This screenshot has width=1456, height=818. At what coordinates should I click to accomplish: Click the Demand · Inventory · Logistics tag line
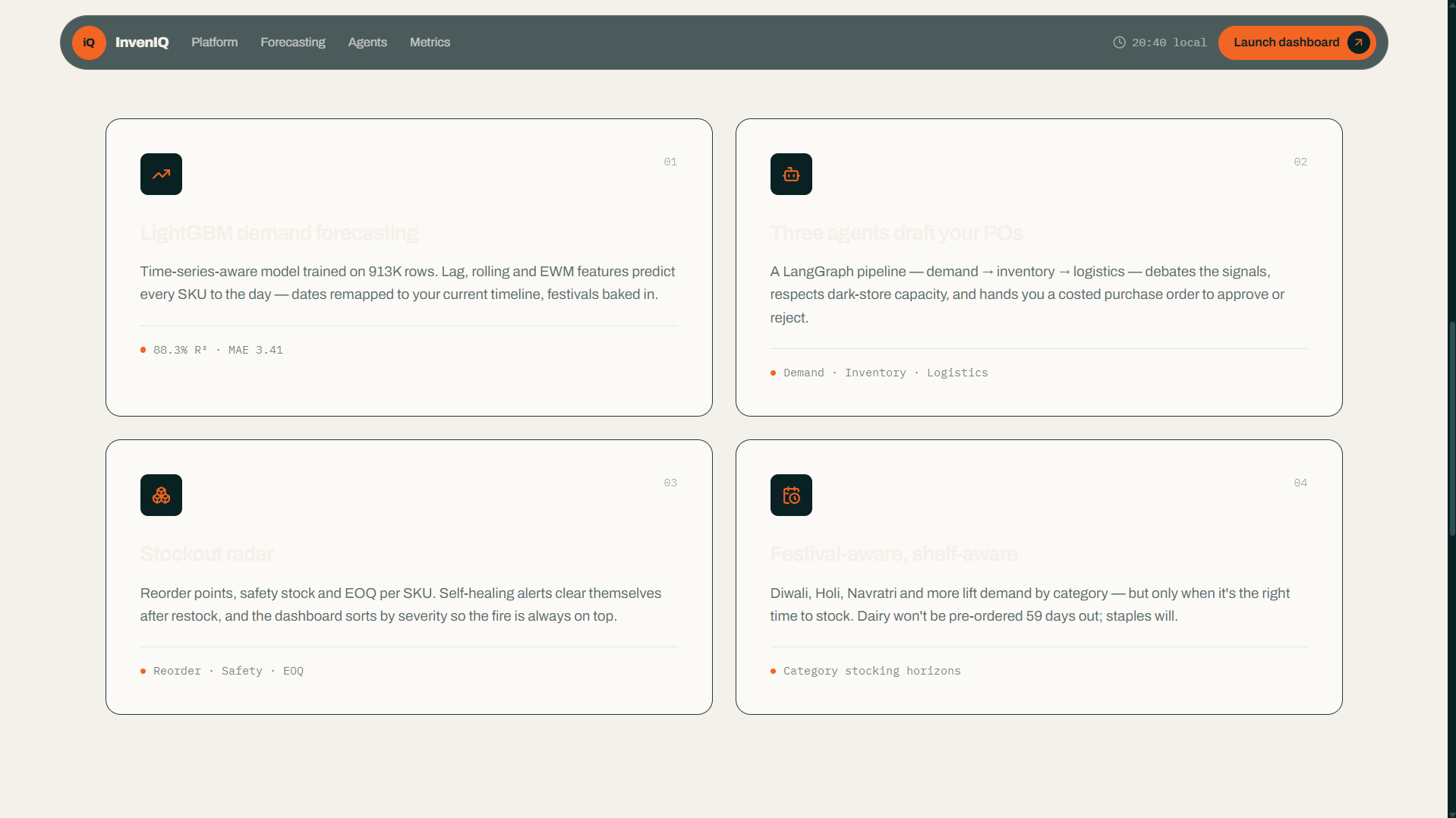886,373
